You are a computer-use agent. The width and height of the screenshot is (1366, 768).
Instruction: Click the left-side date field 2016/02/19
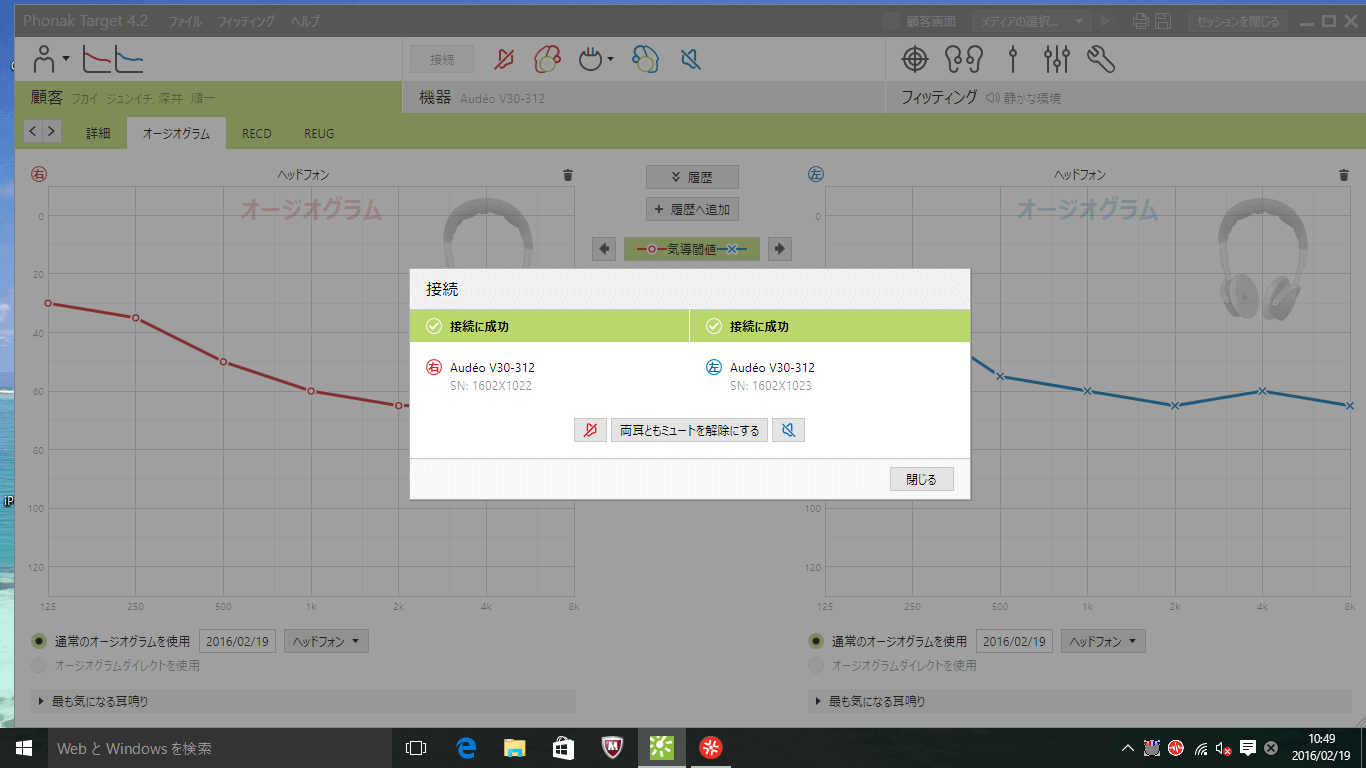tap(1014, 641)
